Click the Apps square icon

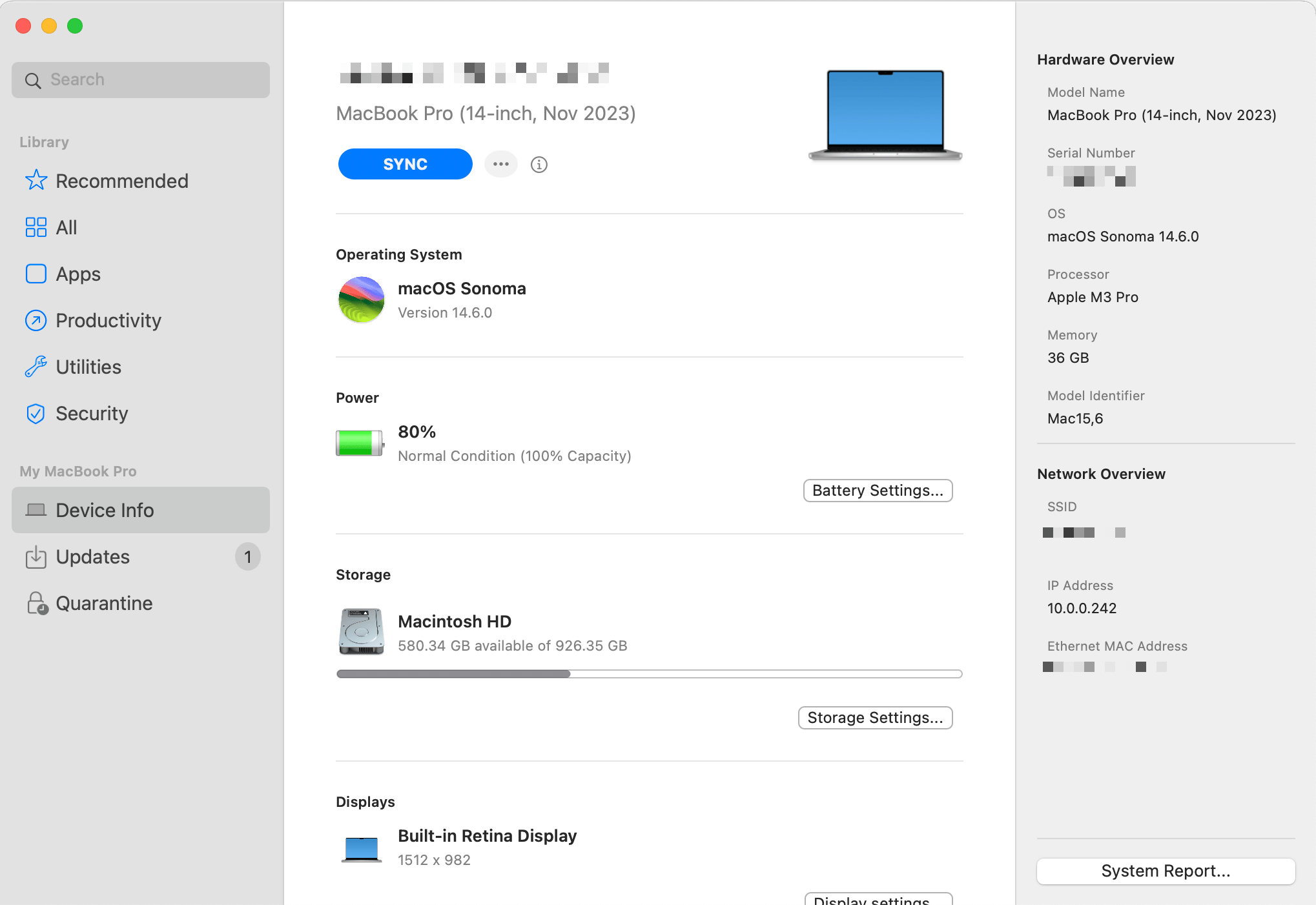(x=36, y=274)
